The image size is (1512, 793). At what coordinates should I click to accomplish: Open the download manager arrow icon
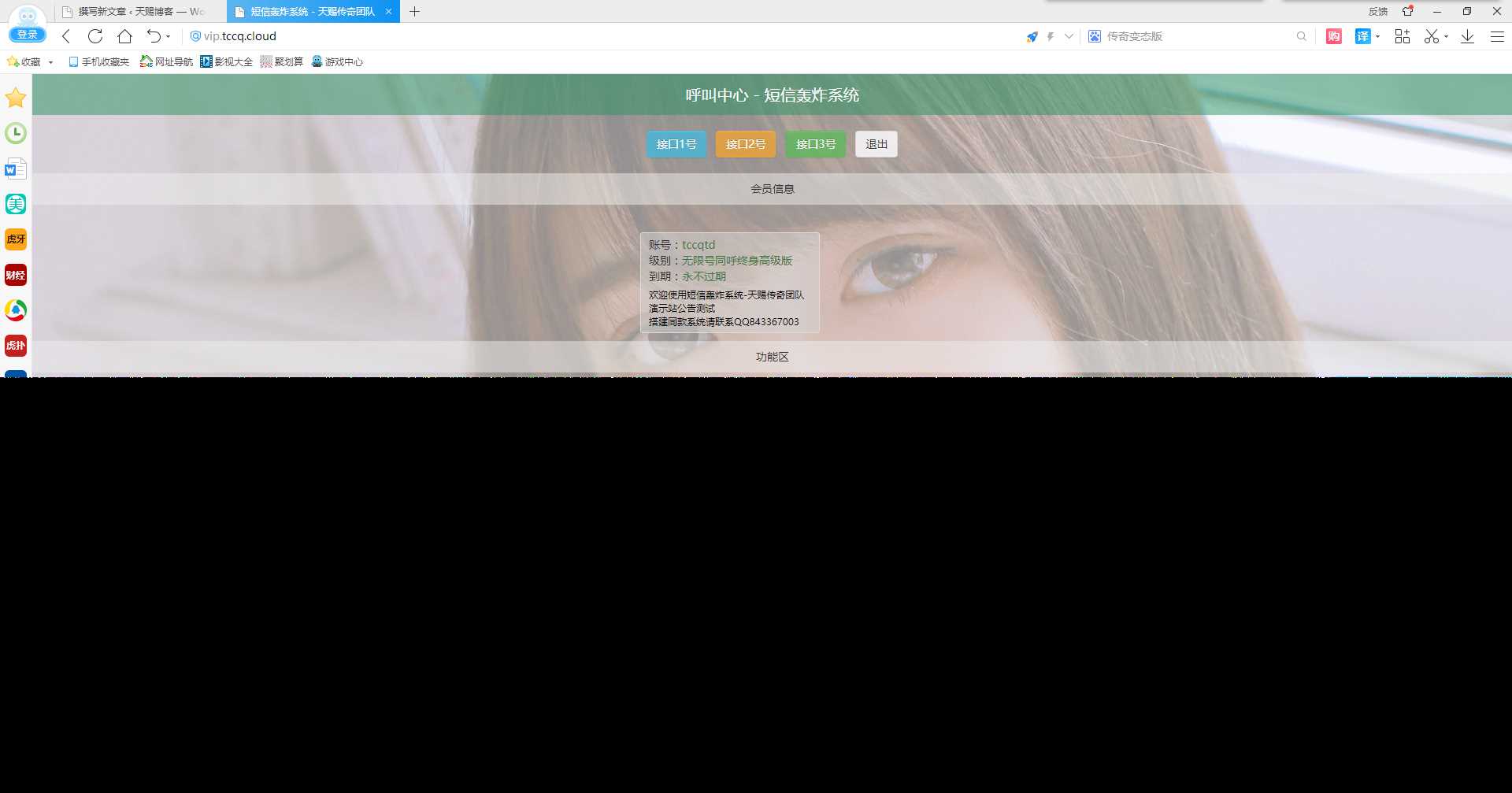(1466, 36)
